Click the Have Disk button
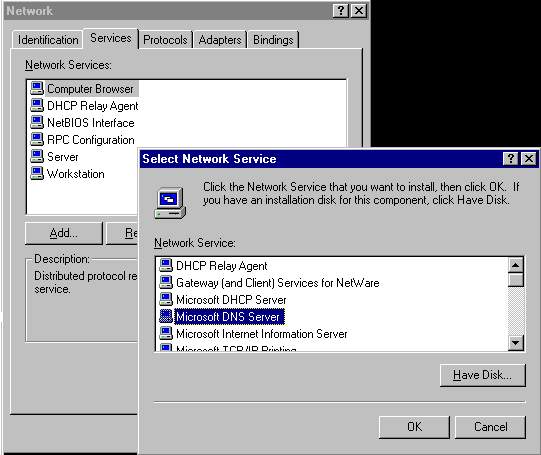The image size is (541, 455). click(x=483, y=375)
